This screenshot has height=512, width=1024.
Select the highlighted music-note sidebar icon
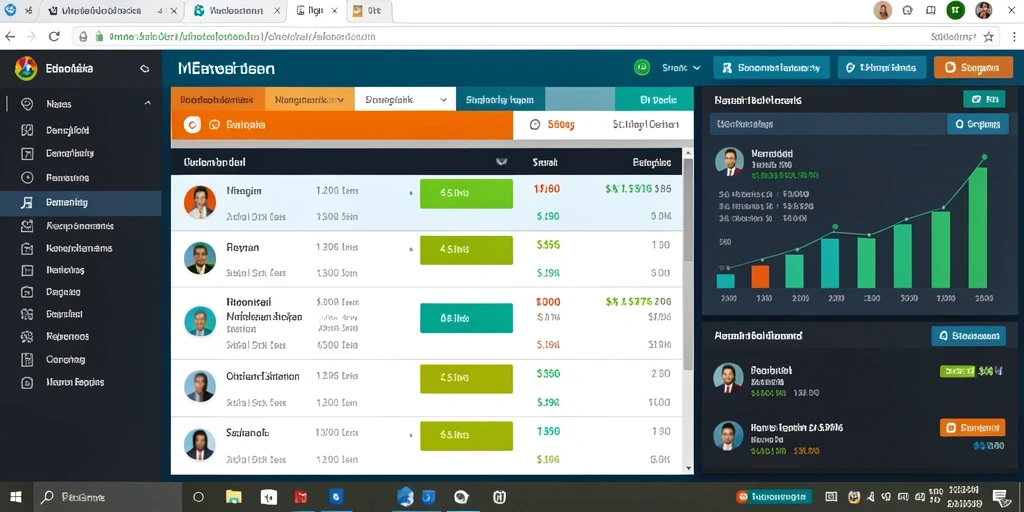coord(27,202)
